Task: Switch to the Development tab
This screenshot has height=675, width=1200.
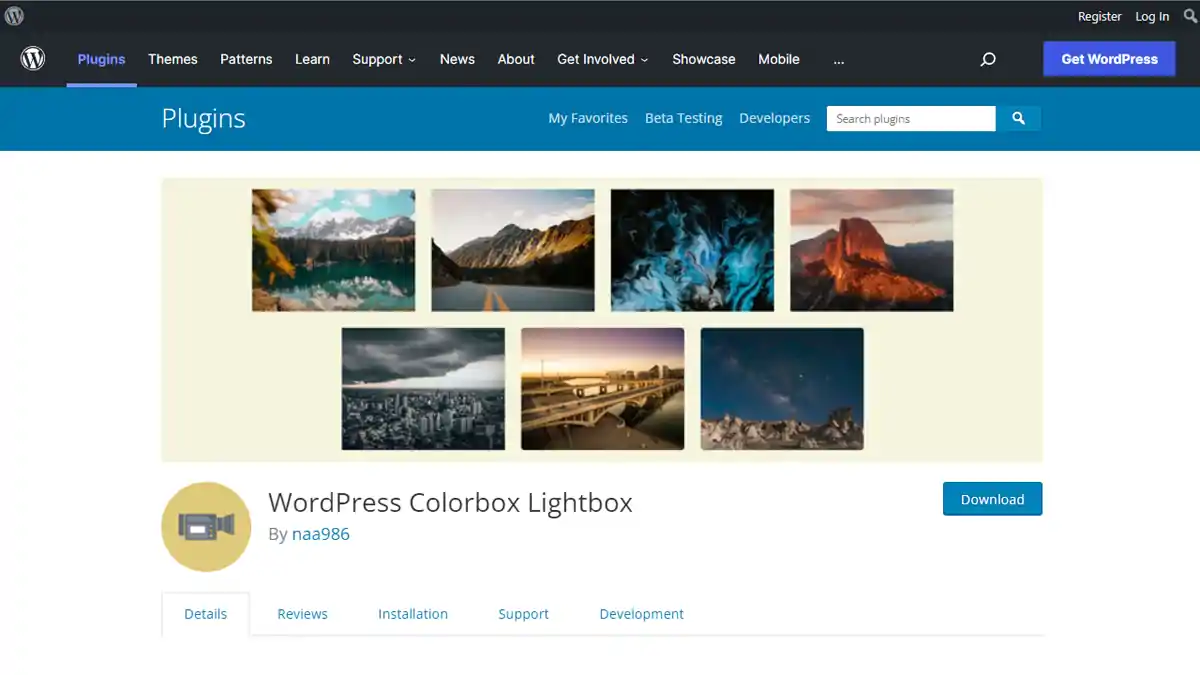Action: 642,614
